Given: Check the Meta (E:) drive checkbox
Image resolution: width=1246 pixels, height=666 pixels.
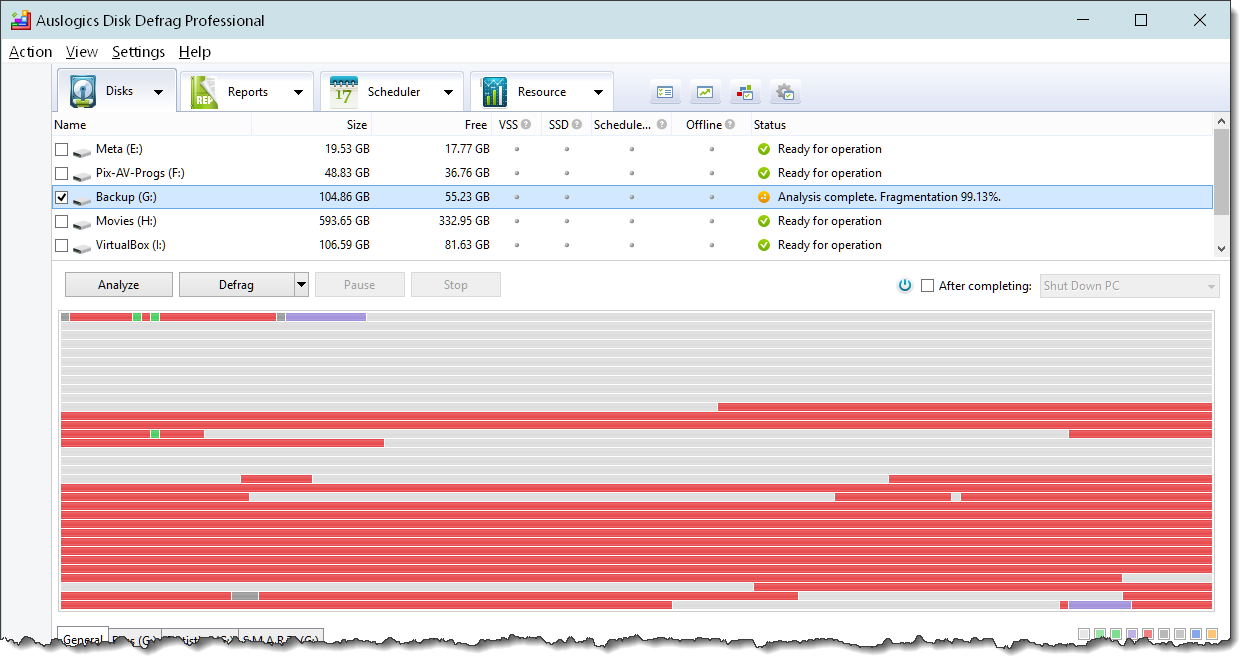Looking at the screenshot, I should (62, 149).
